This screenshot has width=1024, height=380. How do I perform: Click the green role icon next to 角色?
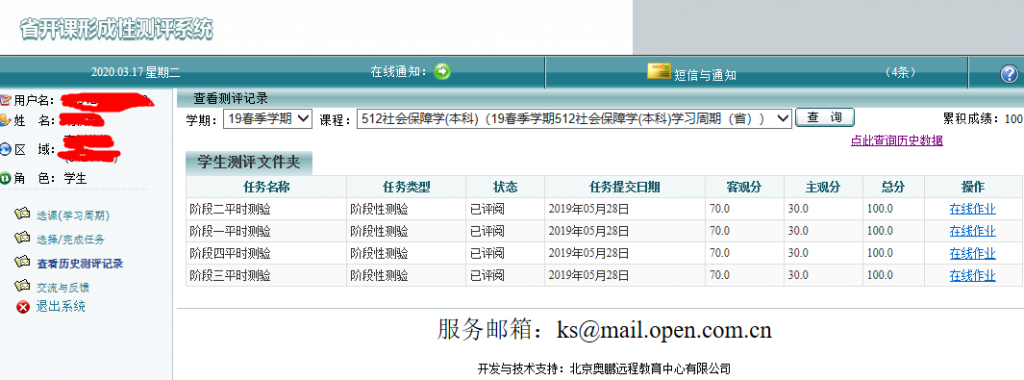click(6, 178)
